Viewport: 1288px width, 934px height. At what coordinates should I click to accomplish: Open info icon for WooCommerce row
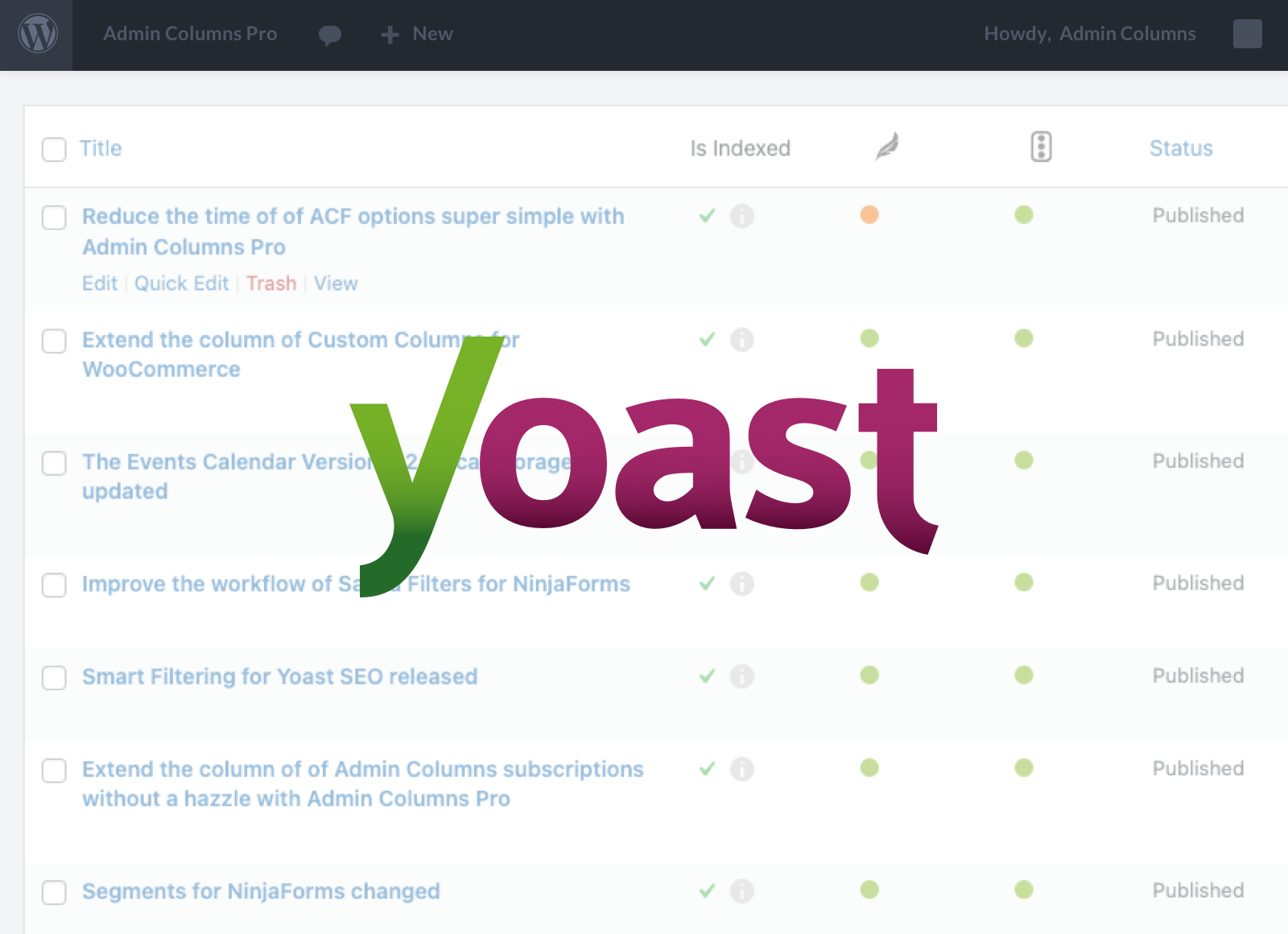[742, 339]
